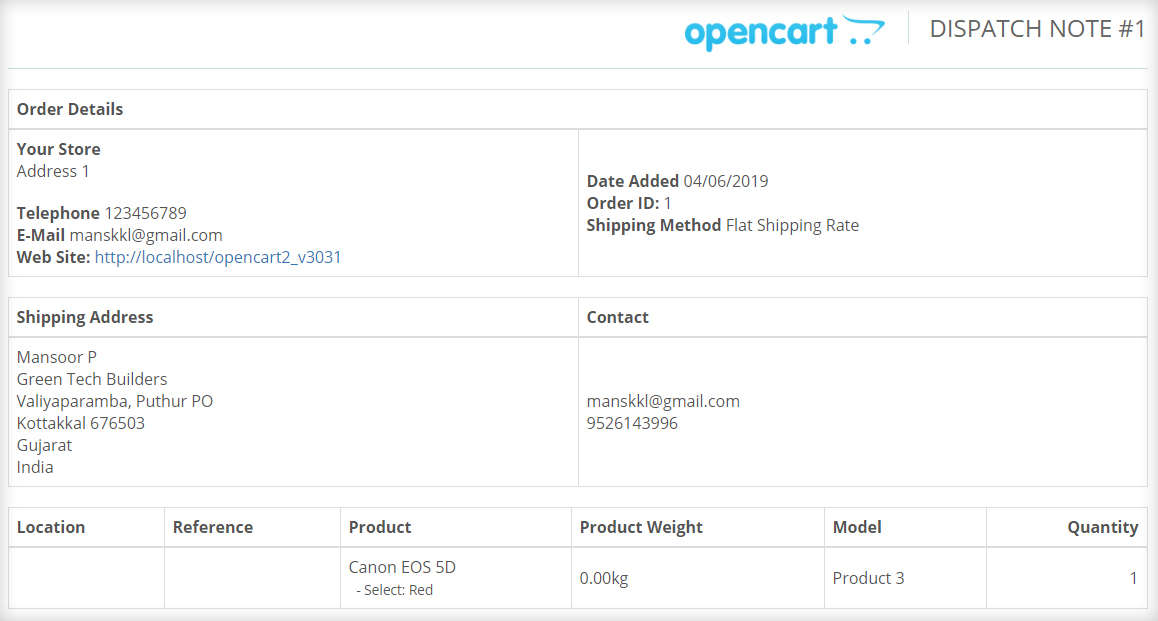
Task: Click the Canon EOS 5D product name
Action: (402, 567)
